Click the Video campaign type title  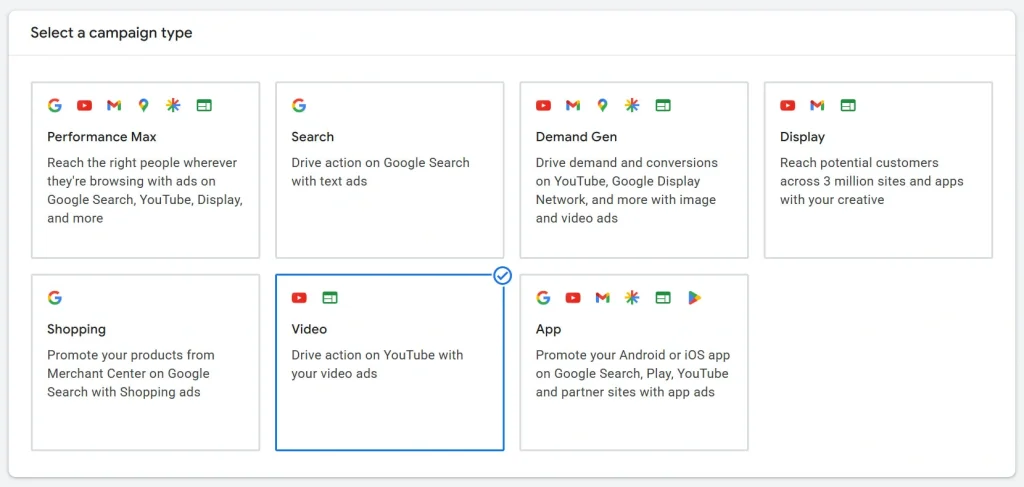[x=309, y=329]
